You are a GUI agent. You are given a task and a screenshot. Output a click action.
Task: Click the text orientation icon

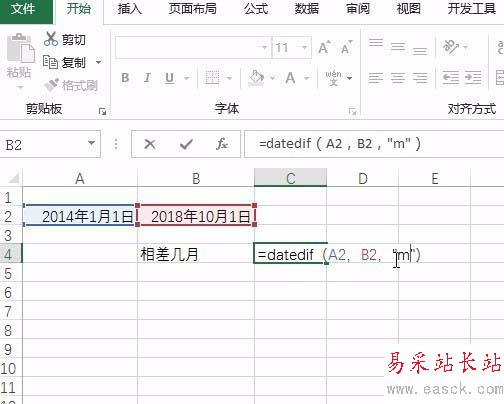450,47
